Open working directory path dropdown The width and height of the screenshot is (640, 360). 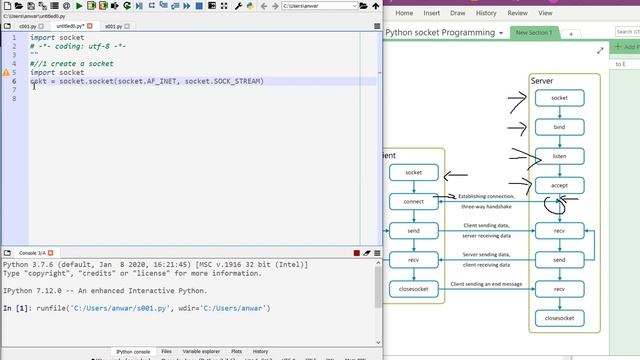pyautogui.click(x=354, y=6)
